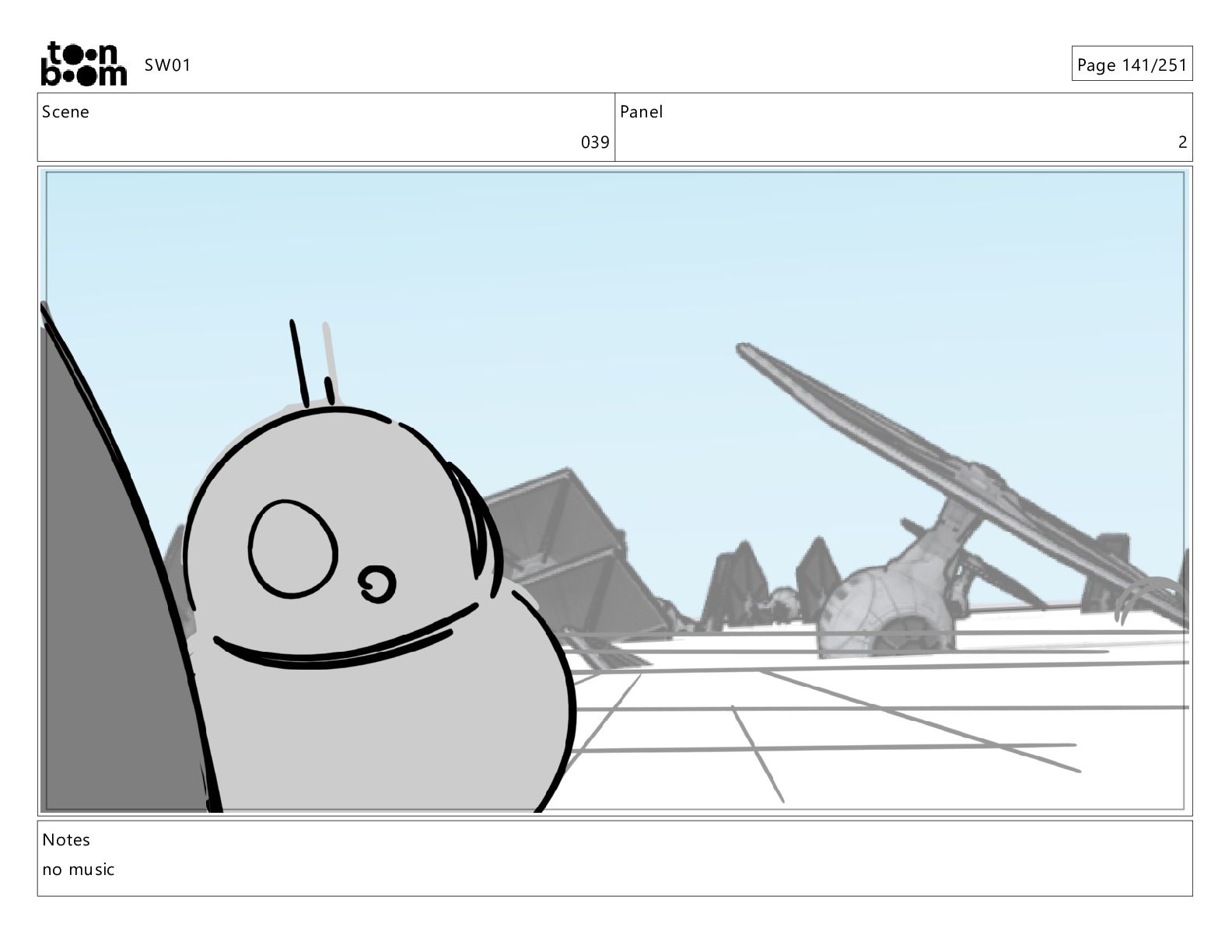This screenshot has height=952, width=1232.
Task: Click the Scene label
Action: [x=65, y=112]
